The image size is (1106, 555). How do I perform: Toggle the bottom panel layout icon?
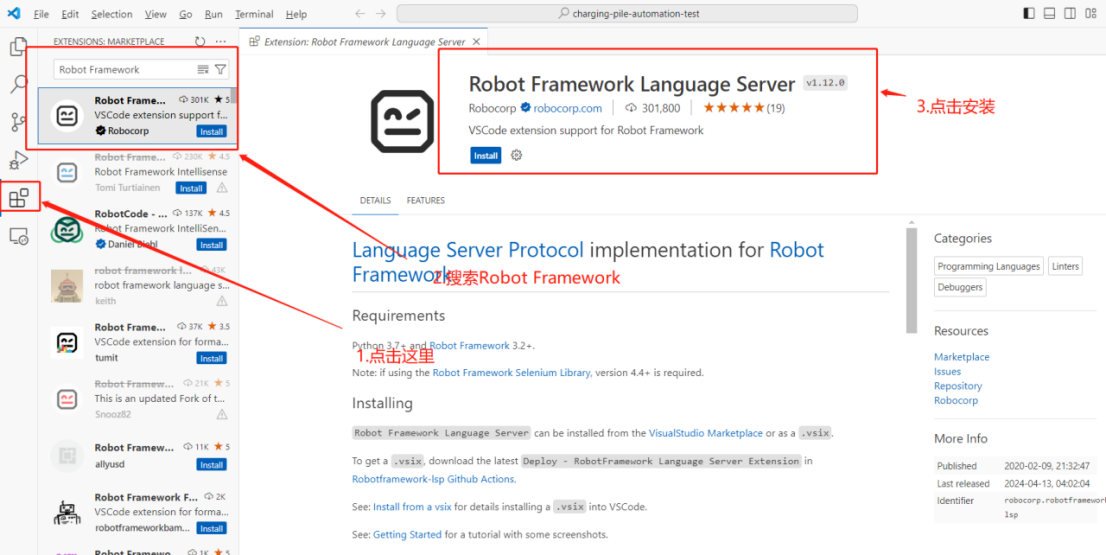(x=1050, y=13)
